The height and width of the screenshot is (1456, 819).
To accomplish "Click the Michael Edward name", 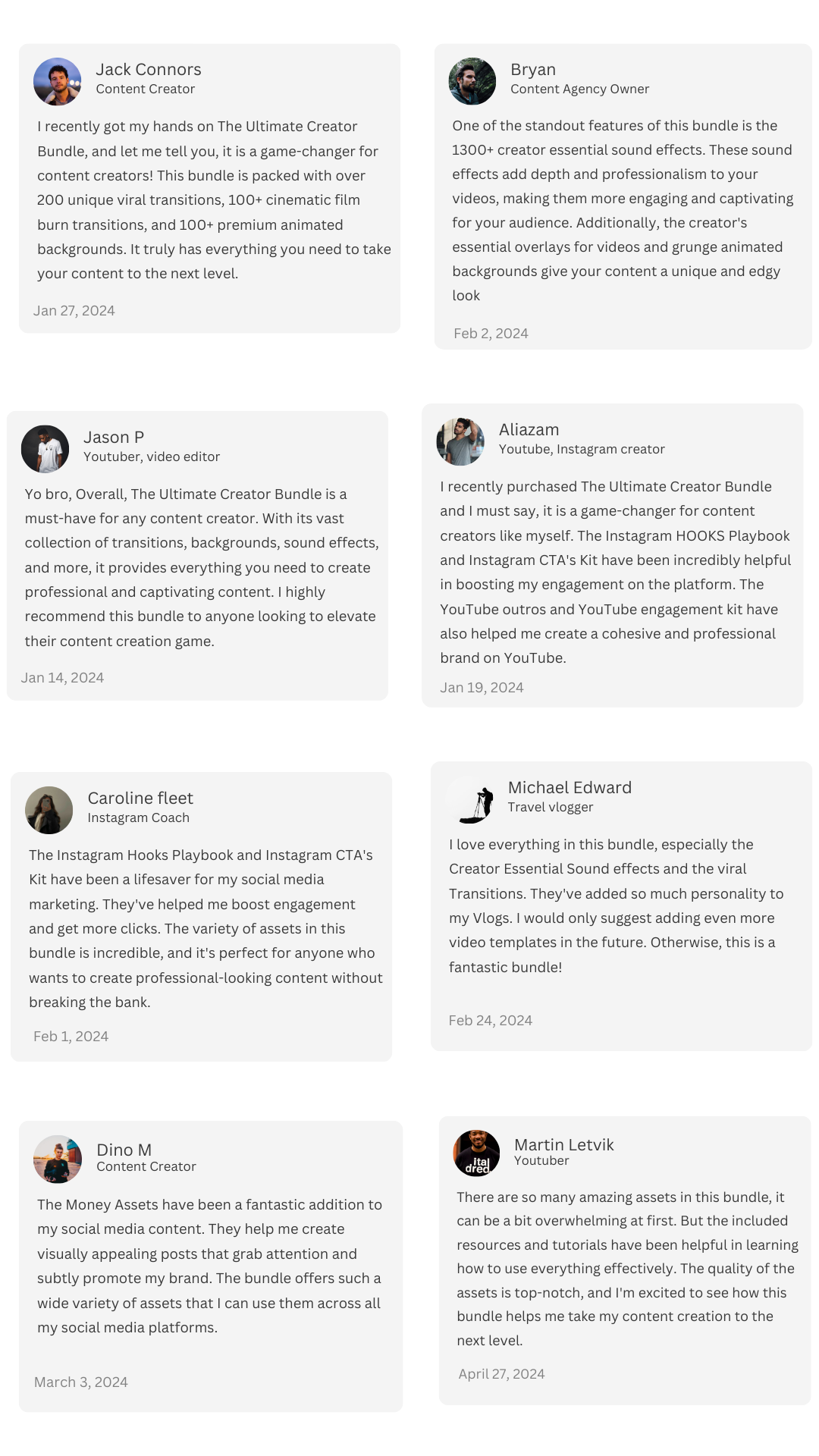I will click(570, 788).
